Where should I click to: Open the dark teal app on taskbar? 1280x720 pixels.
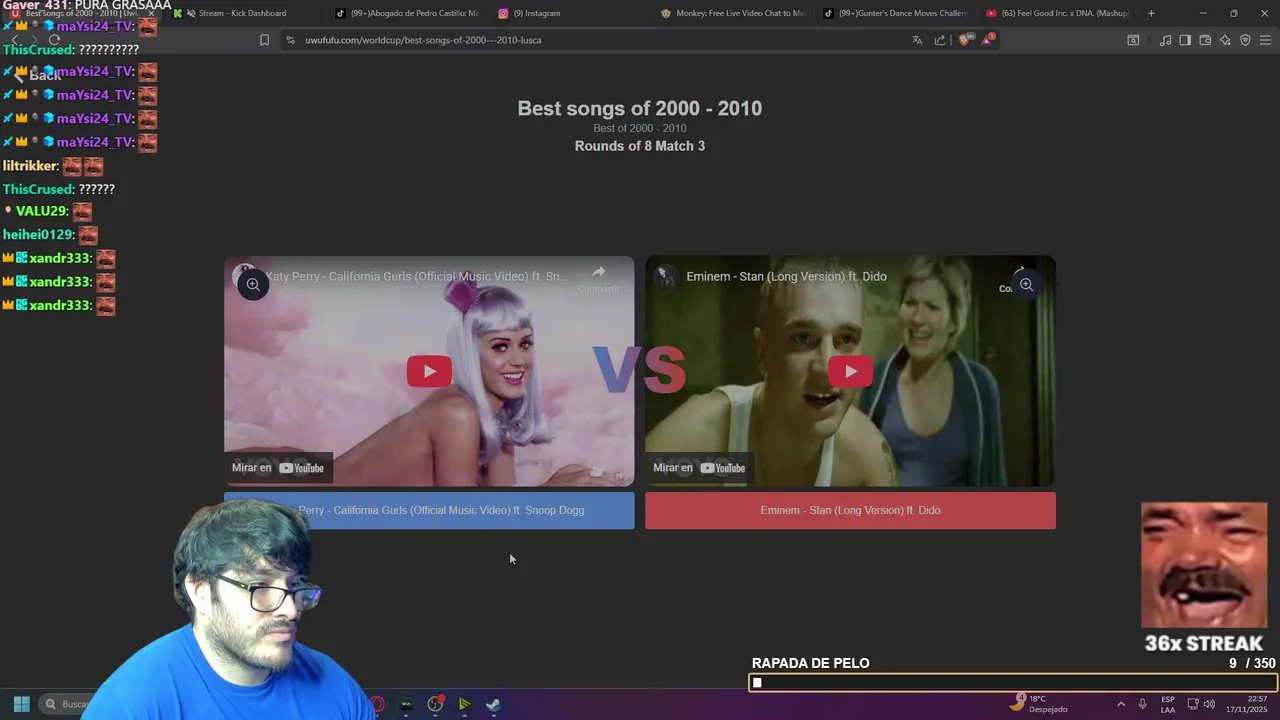pos(406,704)
